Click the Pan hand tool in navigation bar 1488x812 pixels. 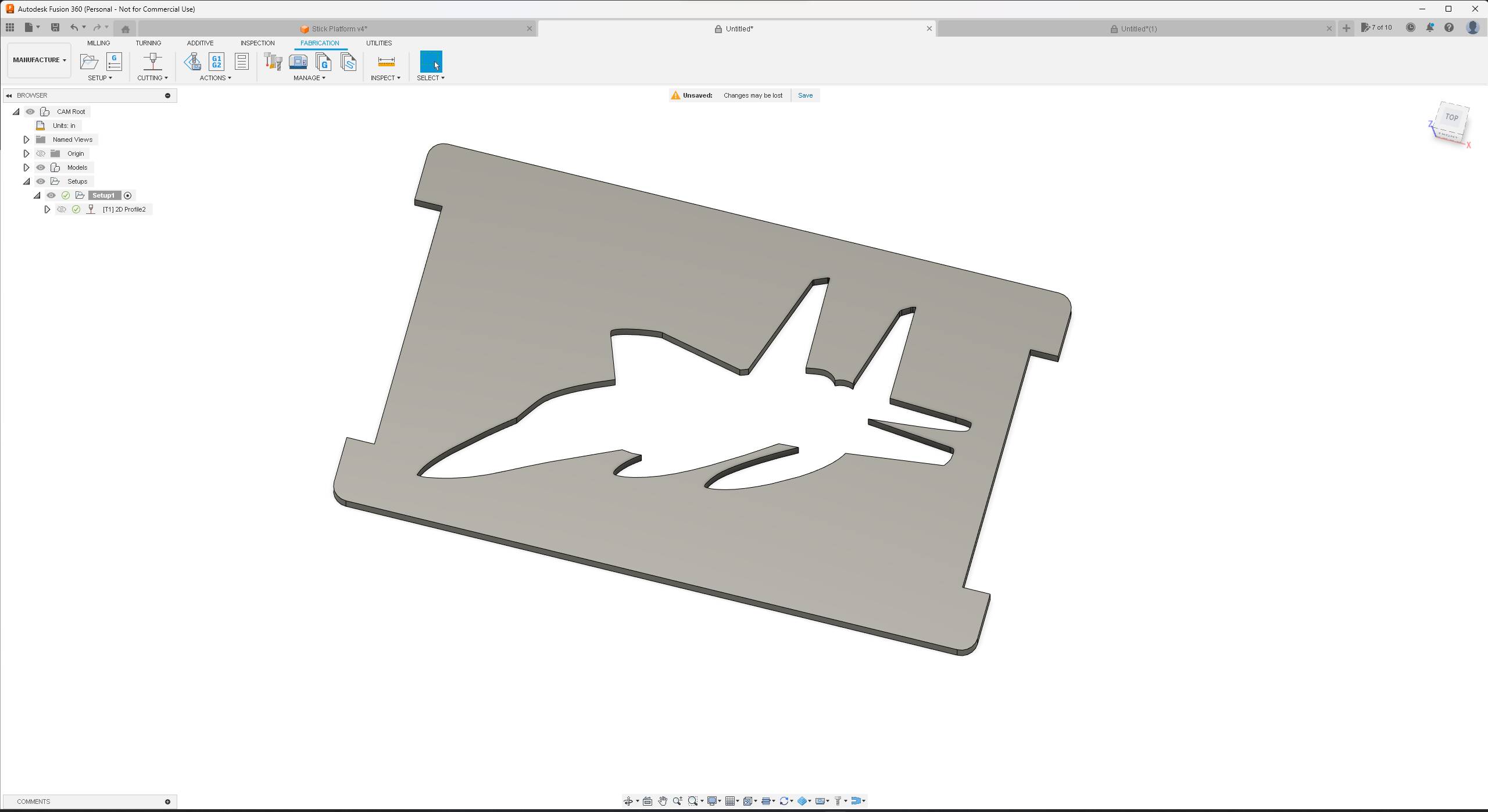[x=662, y=801]
